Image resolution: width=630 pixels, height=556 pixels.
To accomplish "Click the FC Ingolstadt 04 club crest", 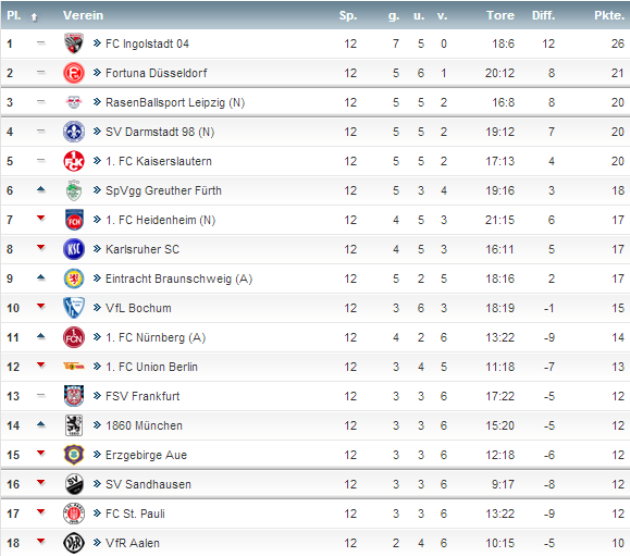I will pyautogui.click(x=73, y=44).
